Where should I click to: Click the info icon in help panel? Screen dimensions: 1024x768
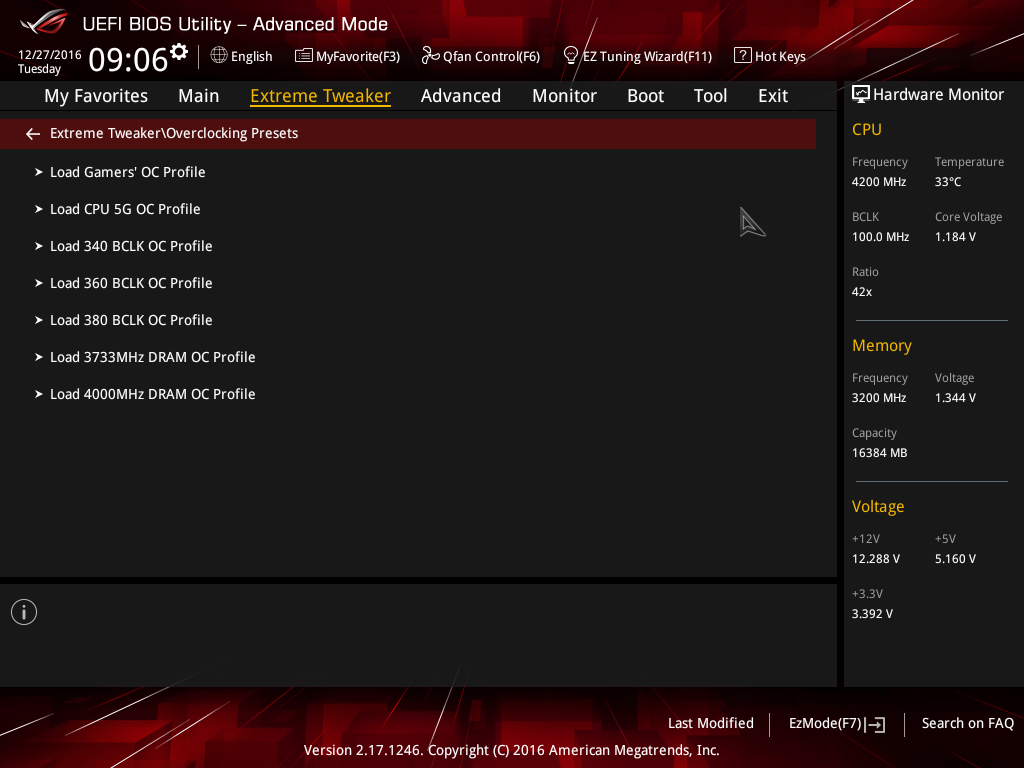pyautogui.click(x=24, y=612)
